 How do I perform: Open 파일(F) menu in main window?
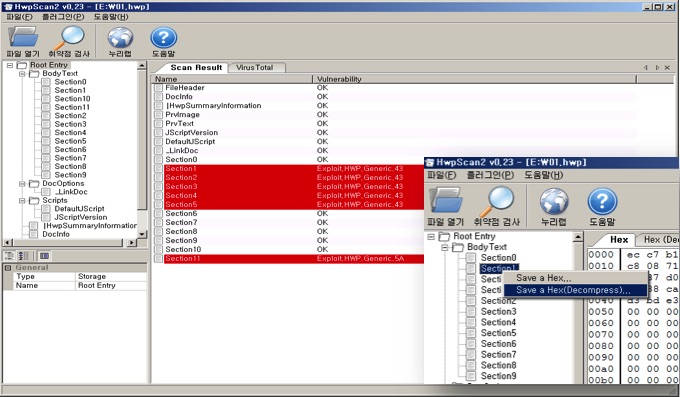pyautogui.click(x=19, y=17)
